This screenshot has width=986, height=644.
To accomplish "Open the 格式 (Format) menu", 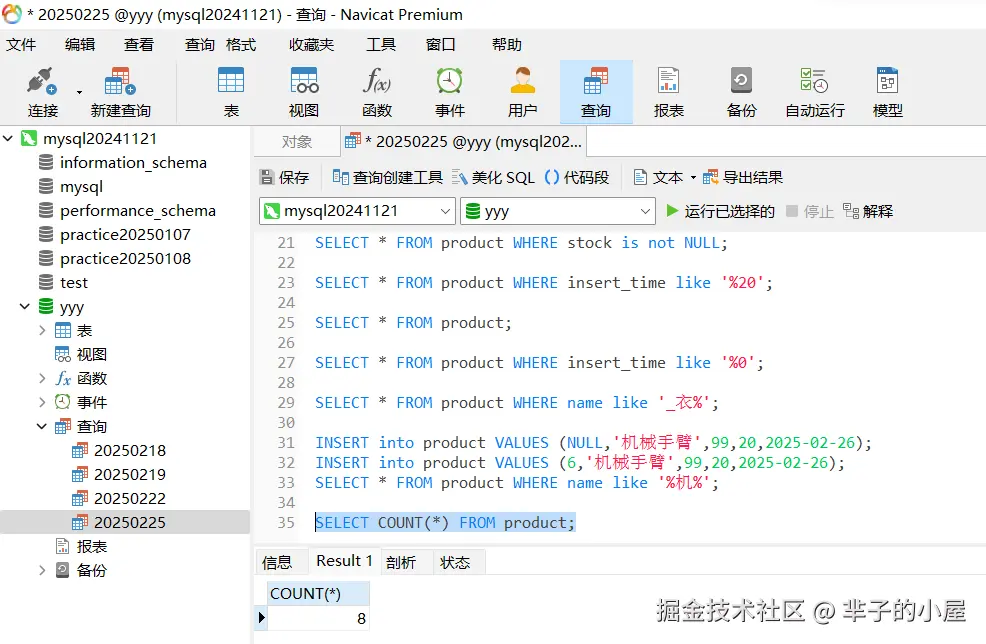I will coord(241,45).
